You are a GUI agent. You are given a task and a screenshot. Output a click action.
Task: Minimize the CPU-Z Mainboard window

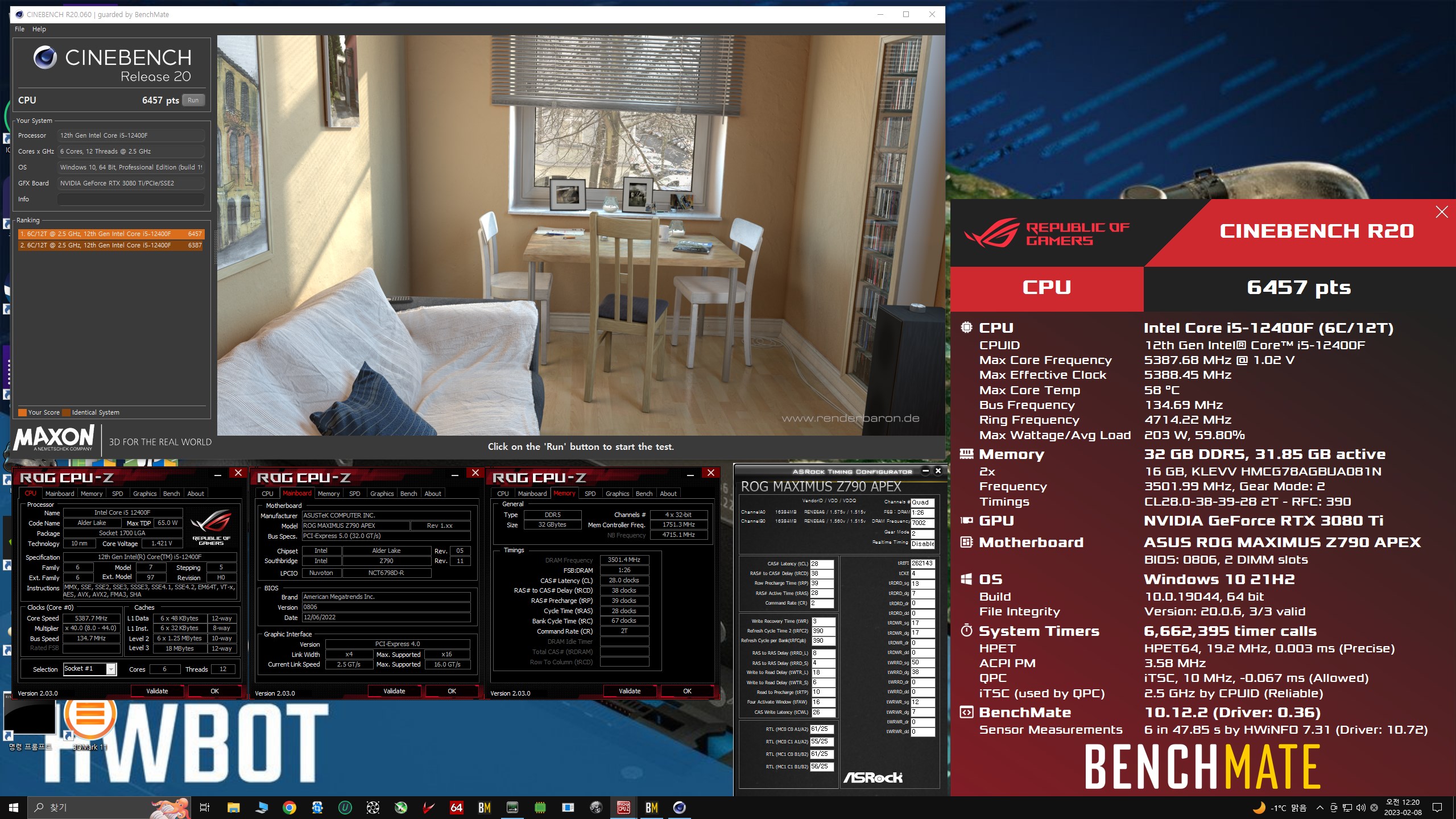point(454,474)
